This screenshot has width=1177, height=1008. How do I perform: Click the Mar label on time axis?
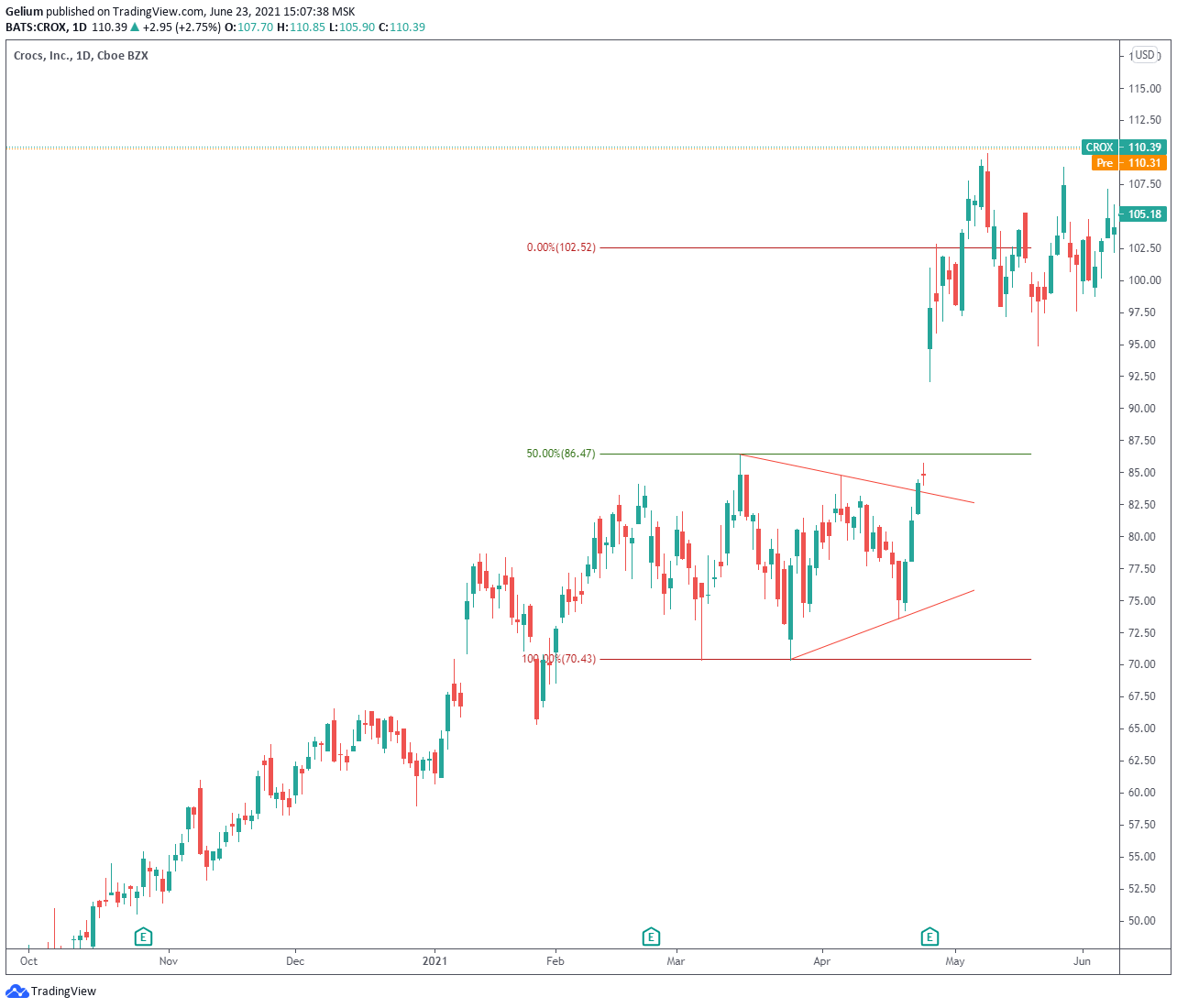tap(676, 961)
